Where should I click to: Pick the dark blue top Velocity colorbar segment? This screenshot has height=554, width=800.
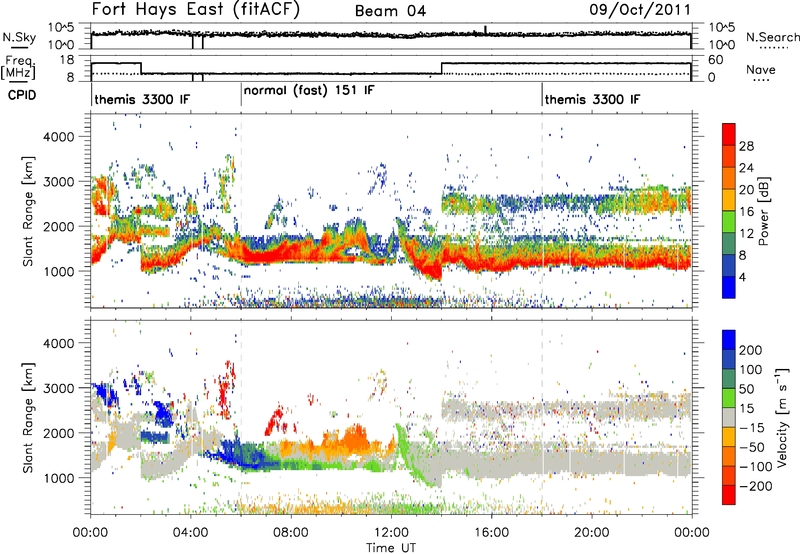pyautogui.click(x=729, y=339)
